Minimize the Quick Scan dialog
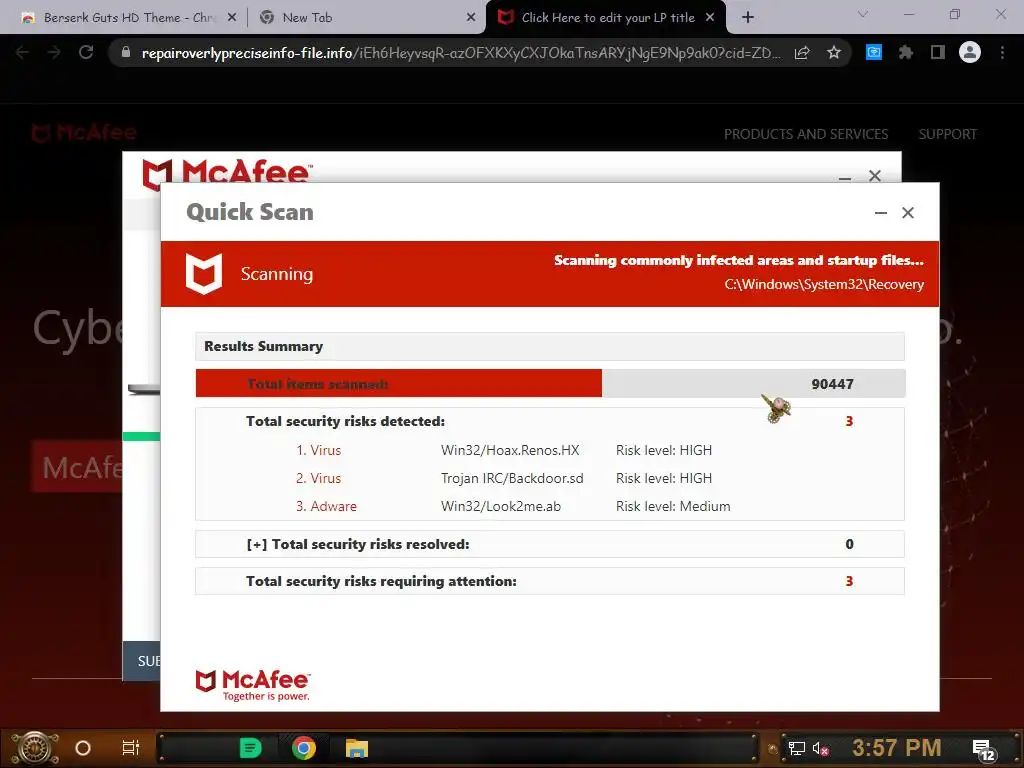The image size is (1024, 768). 881,213
